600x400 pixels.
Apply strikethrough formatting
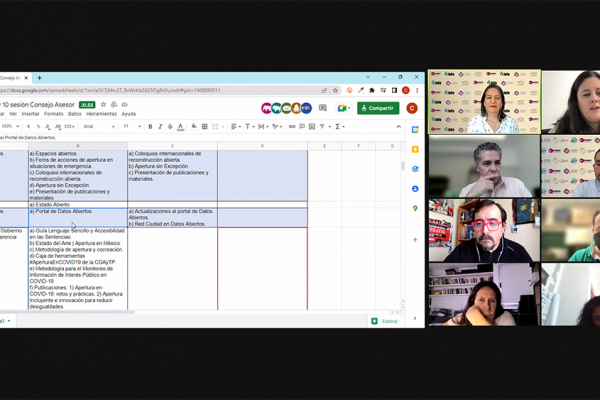(170, 127)
